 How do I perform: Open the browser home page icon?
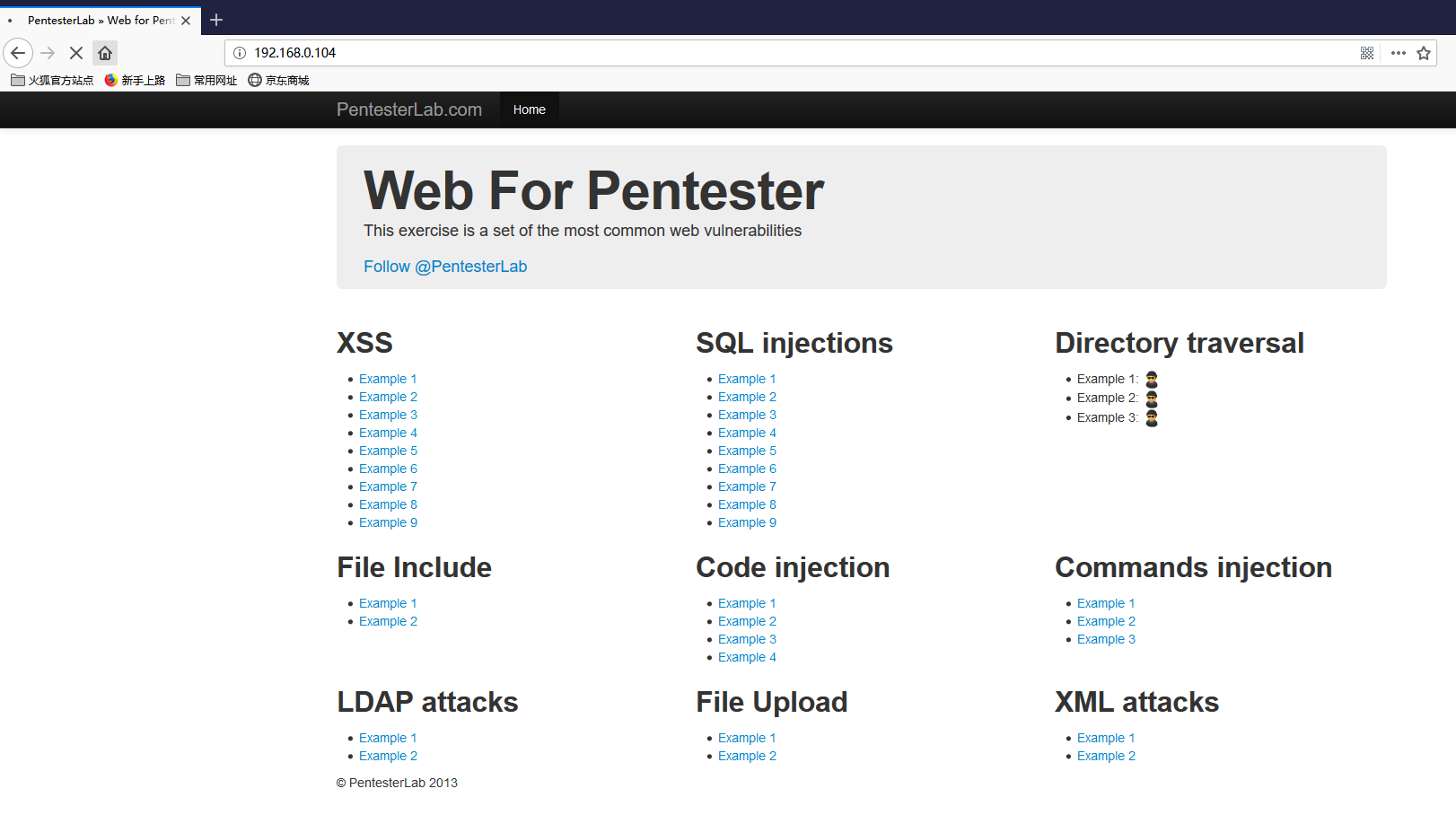pos(105,53)
